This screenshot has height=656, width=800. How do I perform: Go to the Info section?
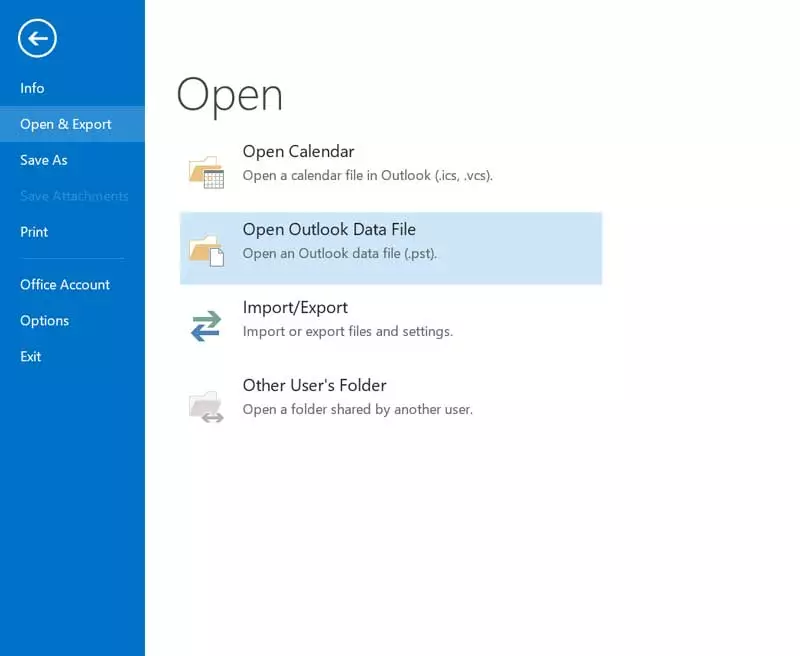tap(32, 88)
